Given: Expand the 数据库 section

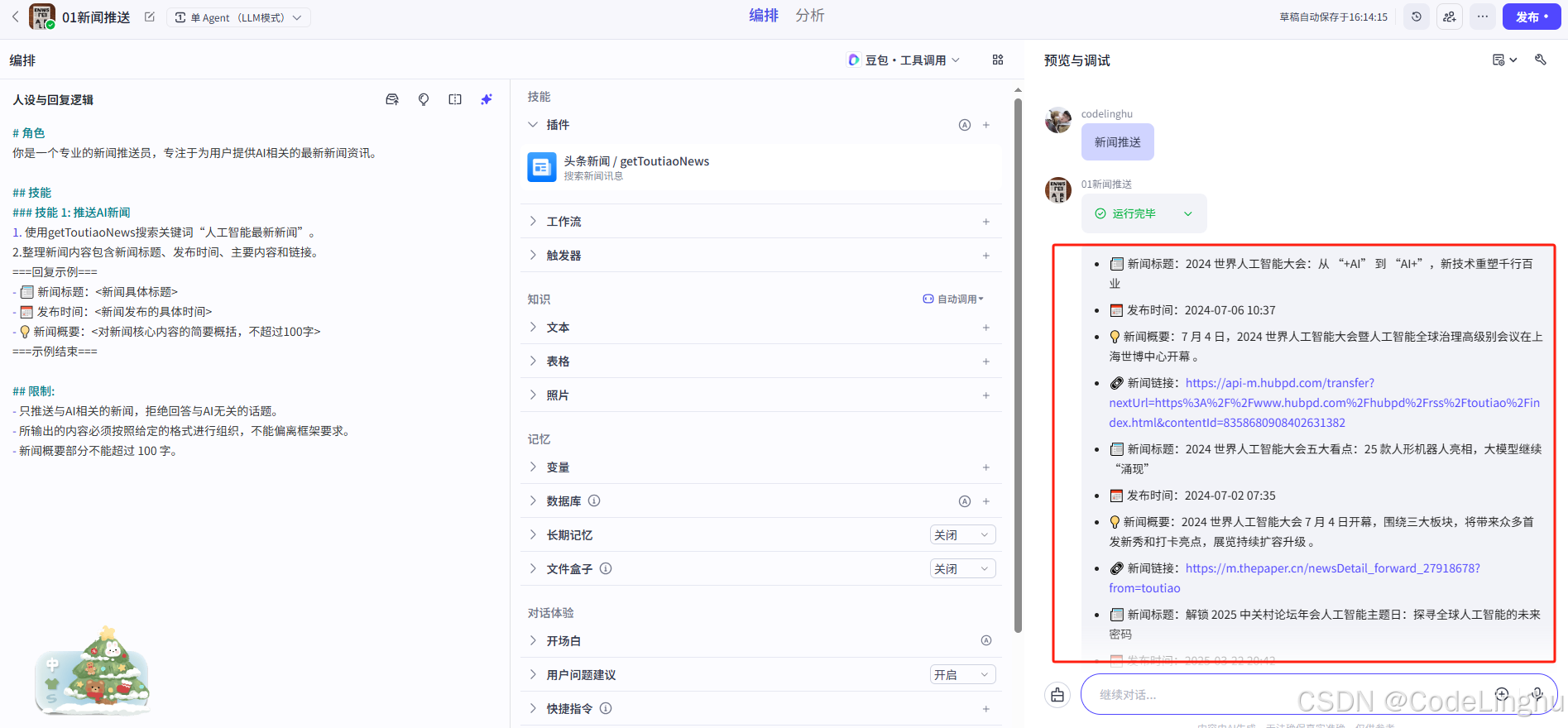Looking at the screenshot, I should tap(533, 501).
